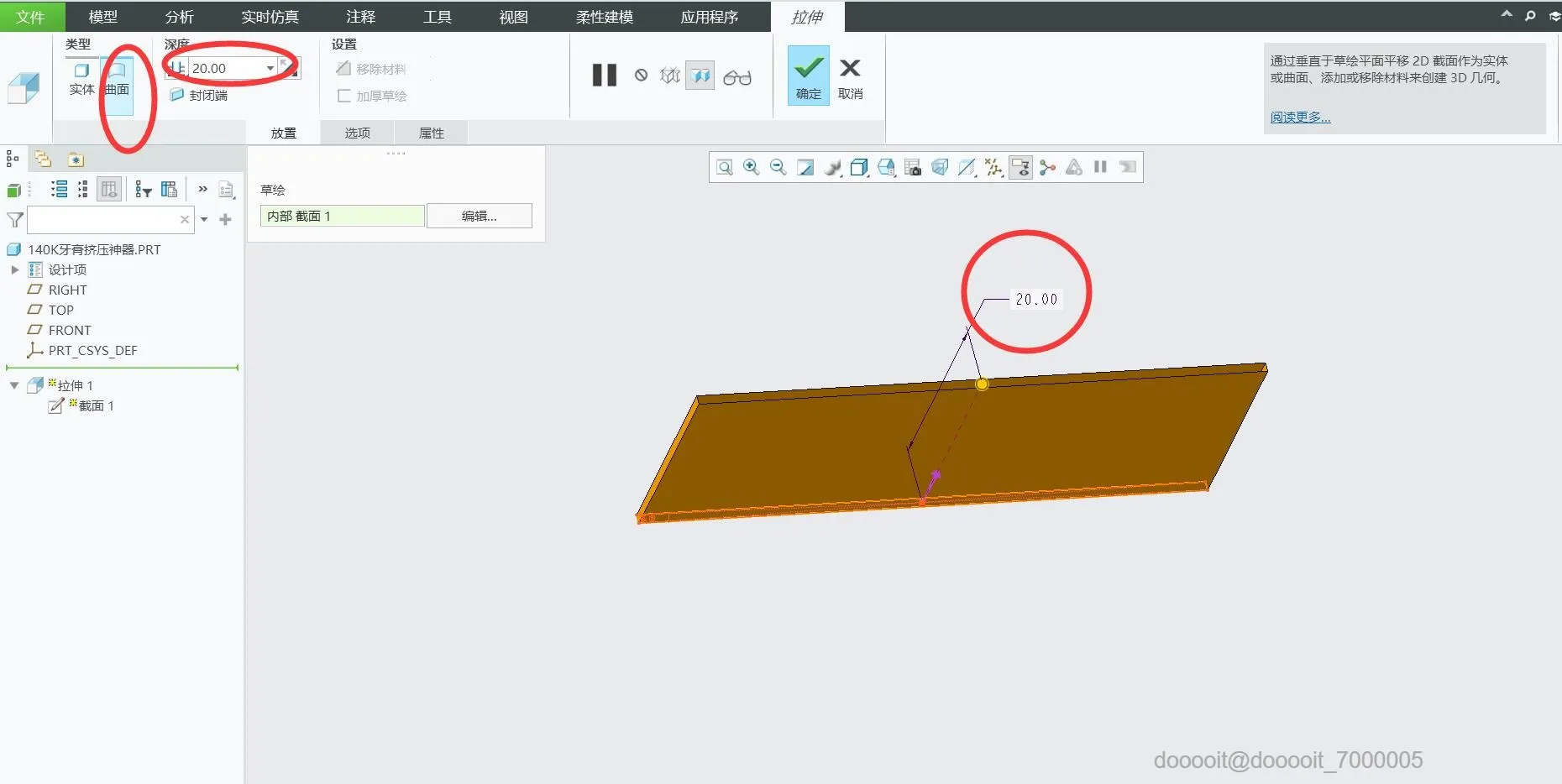1562x784 pixels.
Task: Click the glasses verify preview icon
Action: 737,77
